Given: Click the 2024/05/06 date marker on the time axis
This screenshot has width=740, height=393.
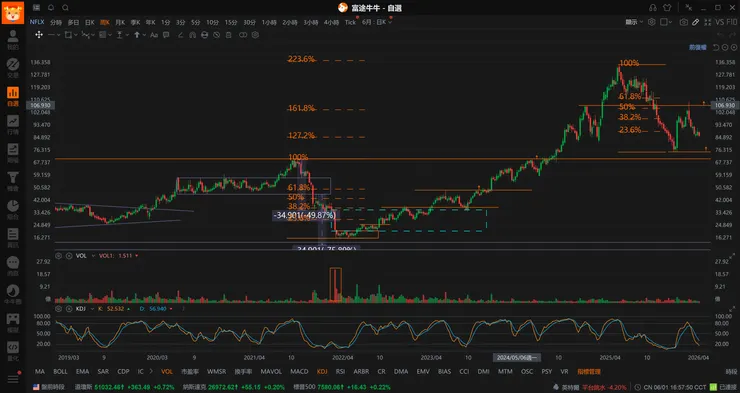Looking at the screenshot, I should pos(517,358).
